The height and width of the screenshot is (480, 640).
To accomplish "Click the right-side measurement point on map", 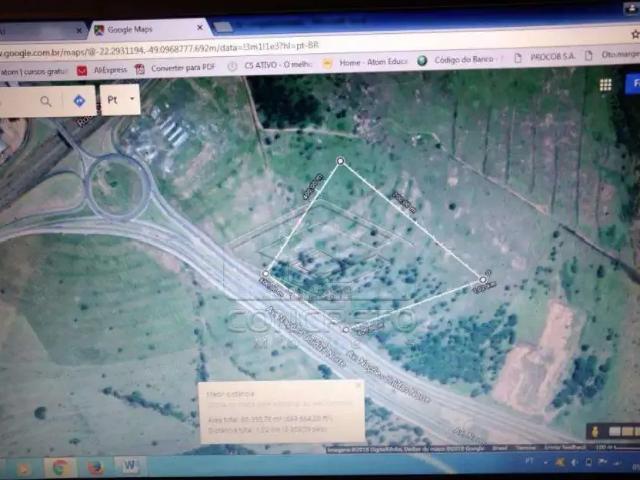I will 483,279.
